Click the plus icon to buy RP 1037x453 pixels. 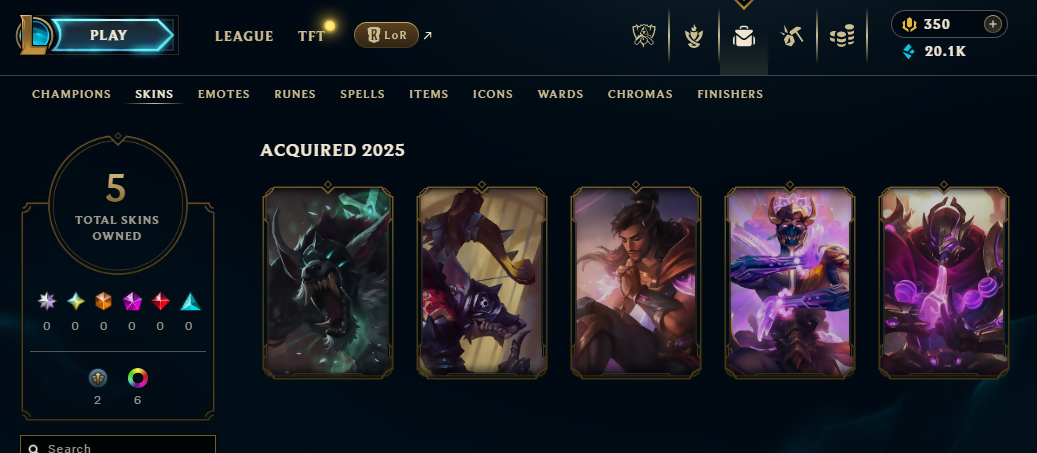992,24
